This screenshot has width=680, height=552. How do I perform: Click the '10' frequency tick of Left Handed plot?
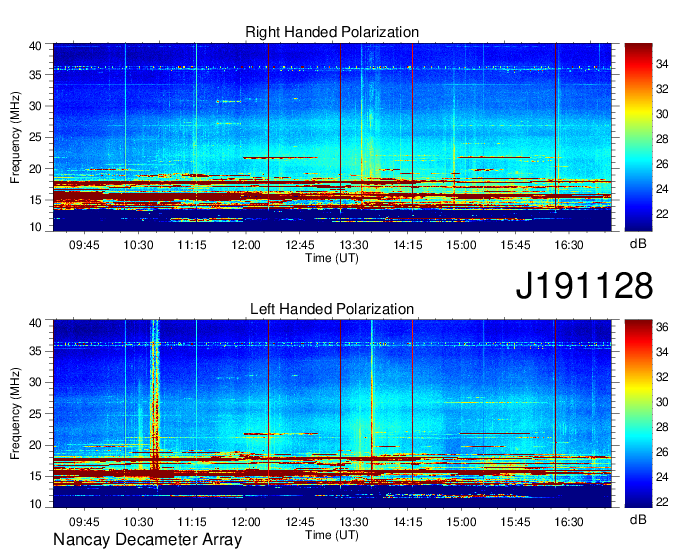pyautogui.click(x=36, y=504)
